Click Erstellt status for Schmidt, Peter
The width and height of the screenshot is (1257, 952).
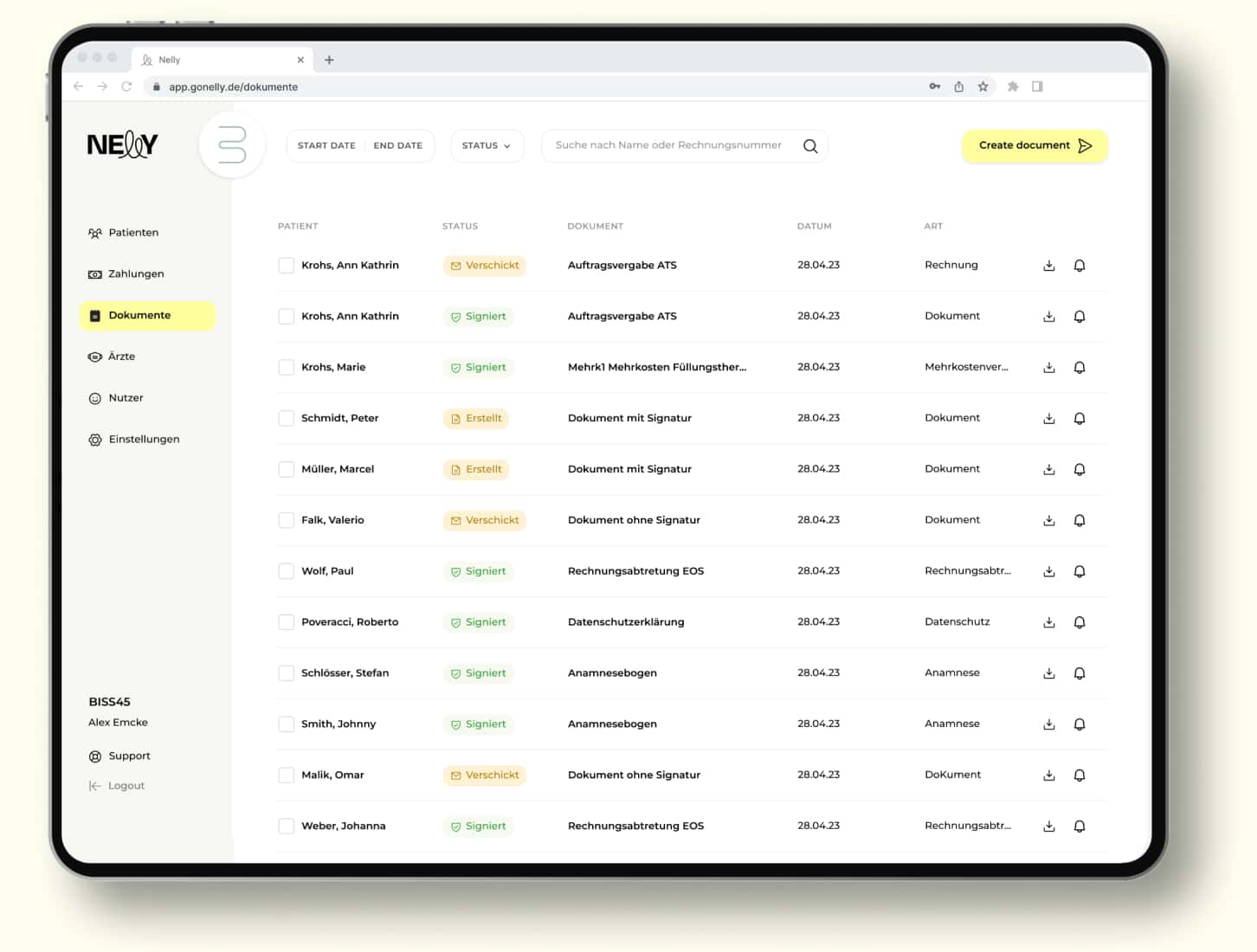pyautogui.click(x=475, y=419)
